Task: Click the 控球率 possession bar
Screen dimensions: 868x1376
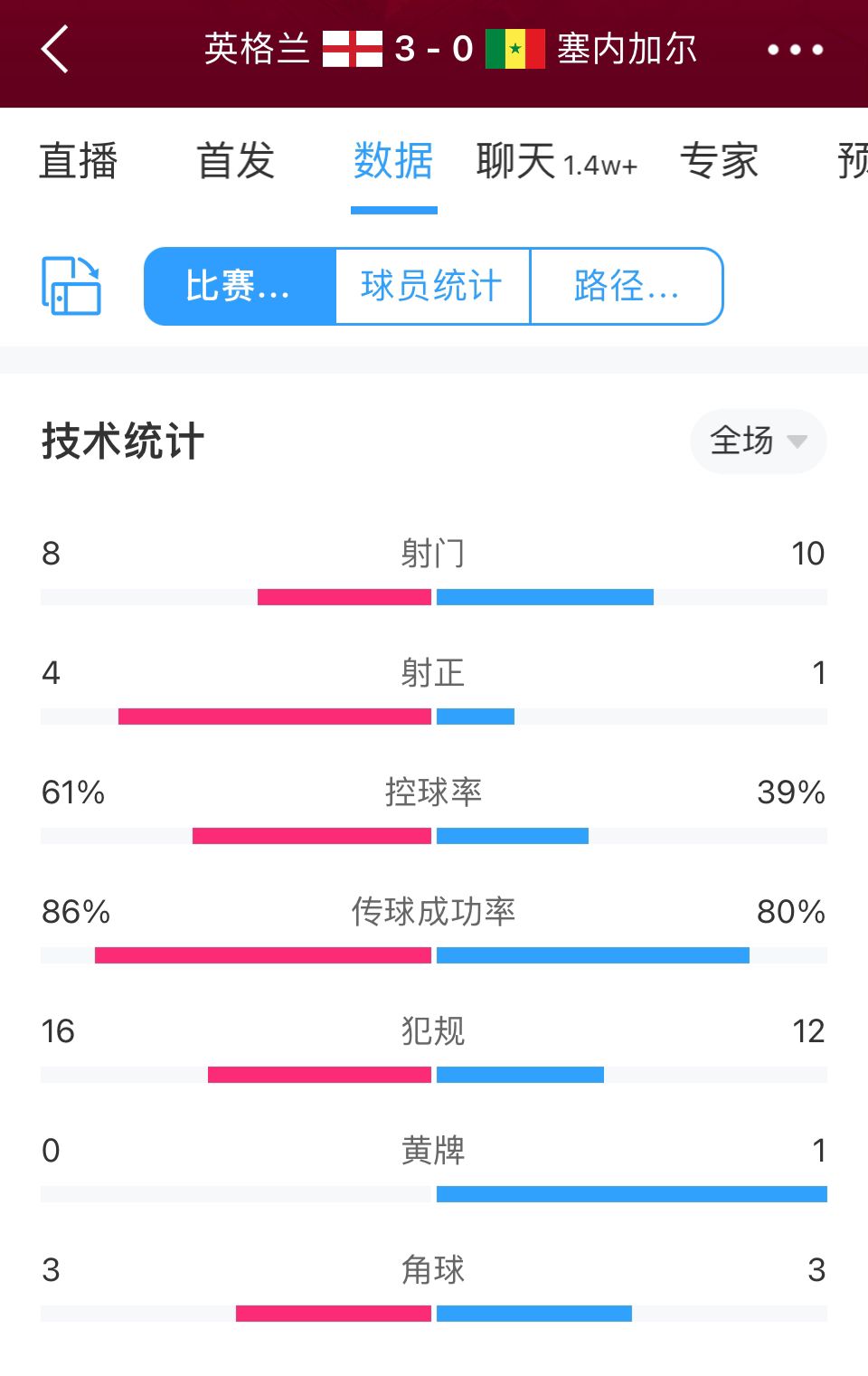Action: click(x=434, y=836)
